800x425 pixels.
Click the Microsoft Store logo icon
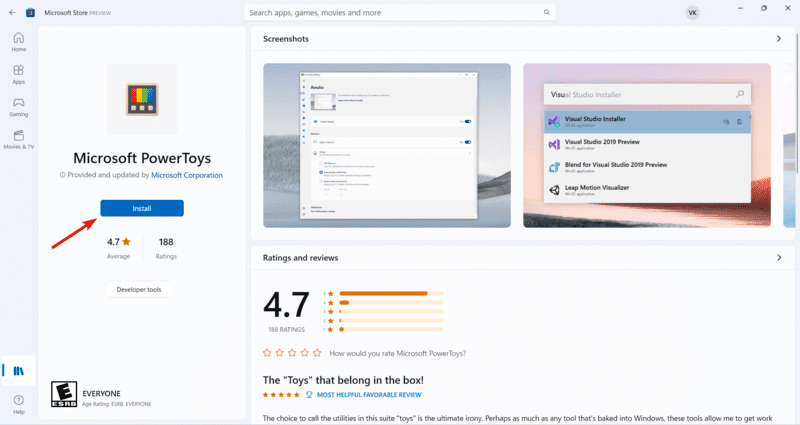tap(31, 13)
